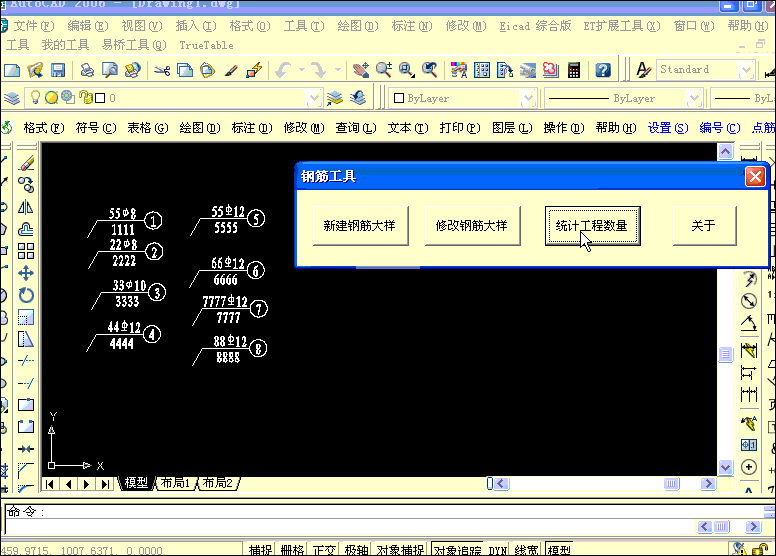The width and height of the screenshot is (776, 556).
Task: Click the Undo arrow icon
Action: (284, 70)
